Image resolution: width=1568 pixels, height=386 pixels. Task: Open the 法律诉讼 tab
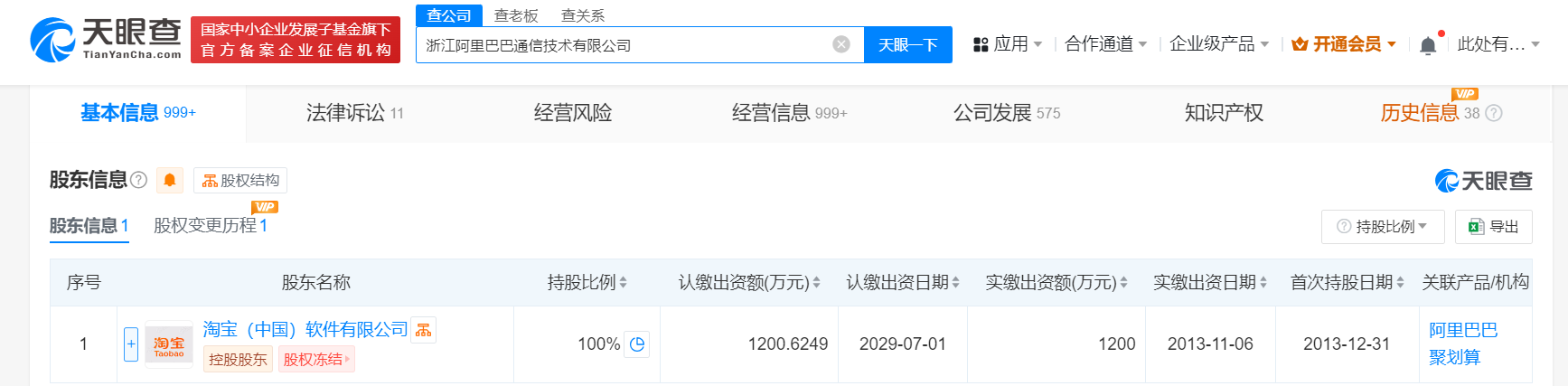(x=355, y=113)
